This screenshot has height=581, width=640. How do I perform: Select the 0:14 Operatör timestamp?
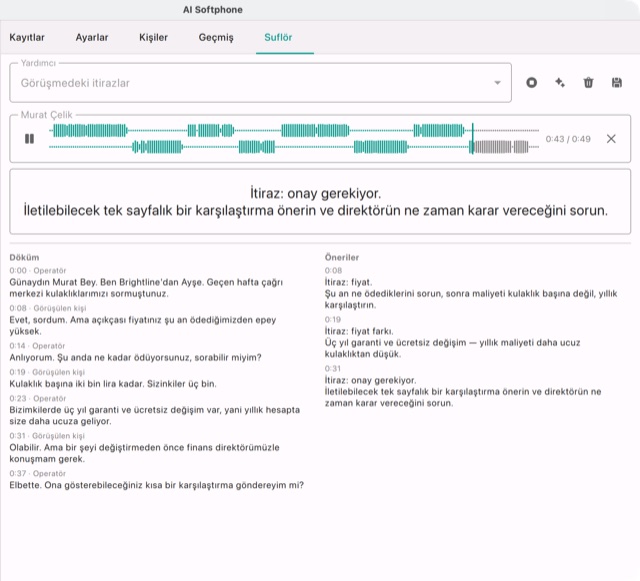pyautogui.click(x=37, y=346)
